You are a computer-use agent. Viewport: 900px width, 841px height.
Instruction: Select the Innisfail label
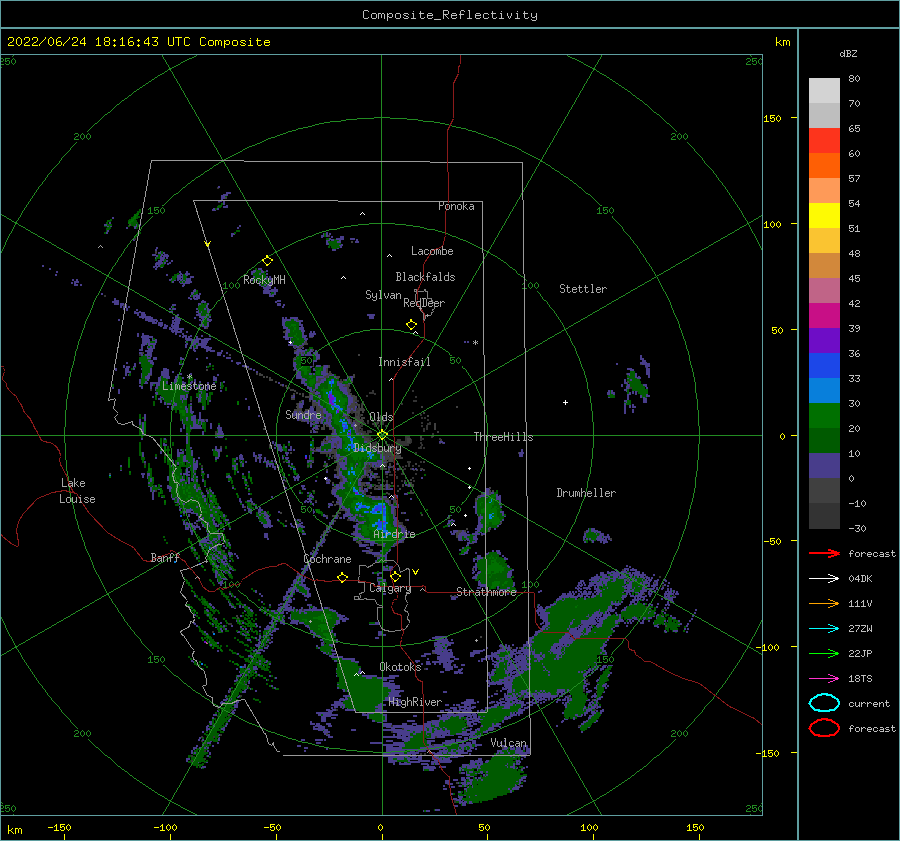(404, 362)
